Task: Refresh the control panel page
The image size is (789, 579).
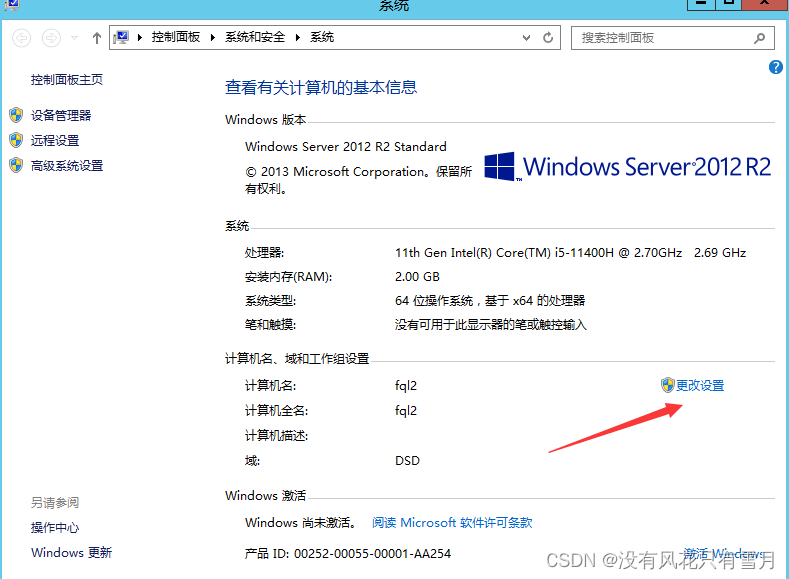Action: click(548, 38)
